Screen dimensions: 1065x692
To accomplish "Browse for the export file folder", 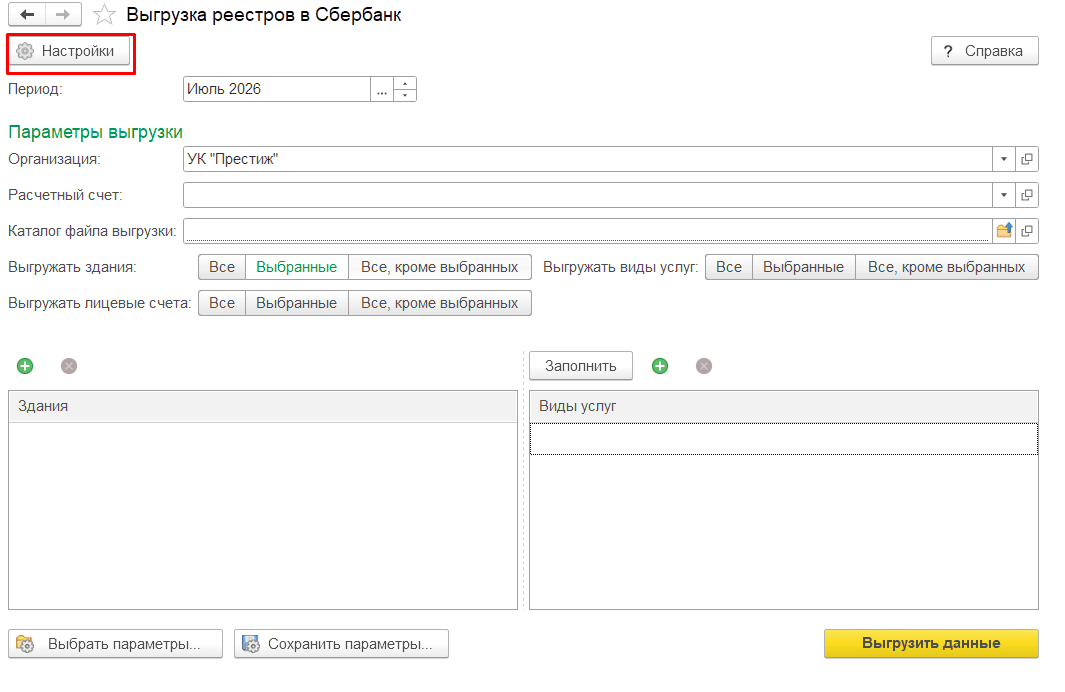I will click(x=1004, y=231).
